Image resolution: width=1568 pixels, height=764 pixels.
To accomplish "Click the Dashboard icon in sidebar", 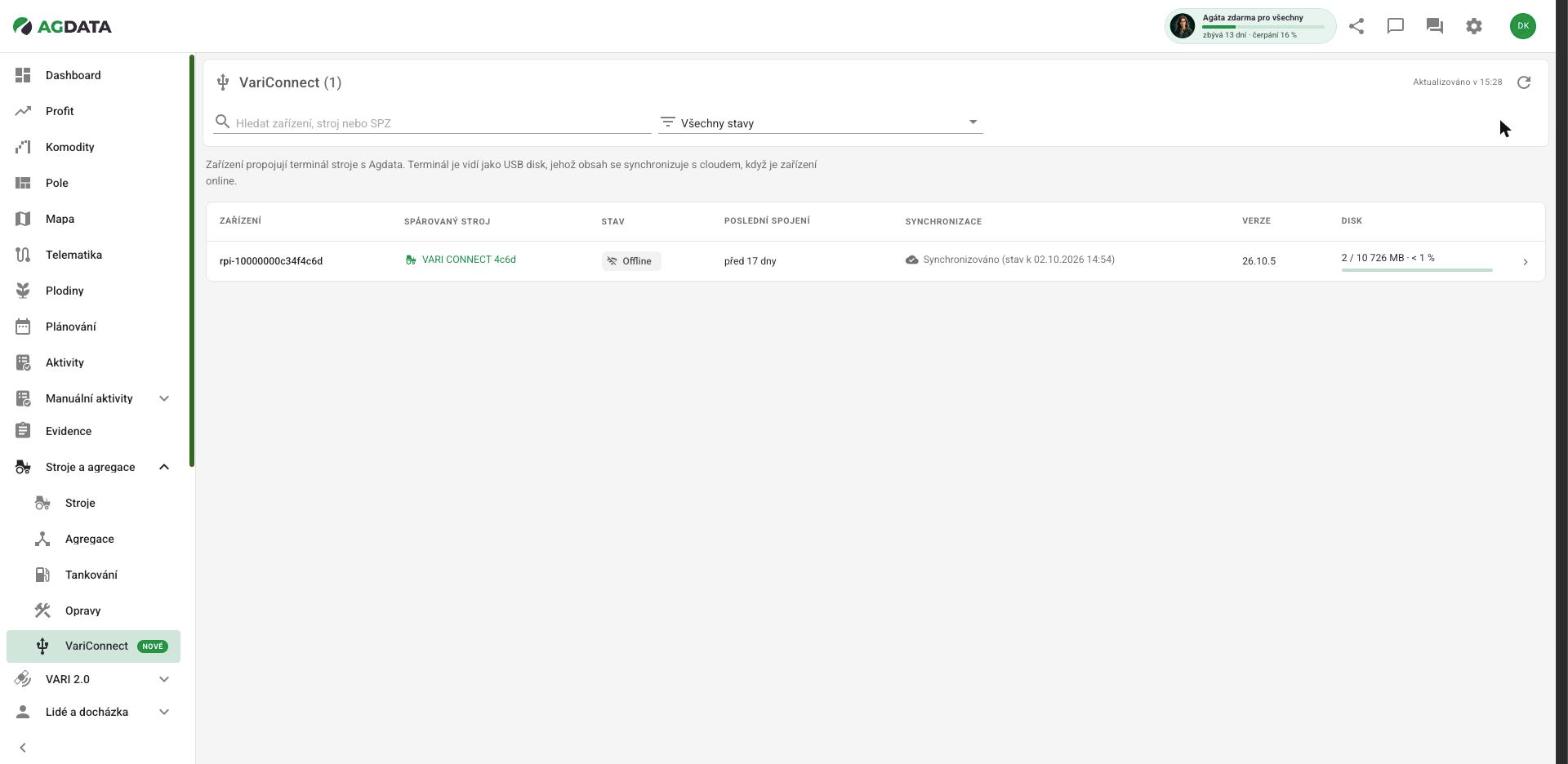I will pyautogui.click(x=23, y=75).
